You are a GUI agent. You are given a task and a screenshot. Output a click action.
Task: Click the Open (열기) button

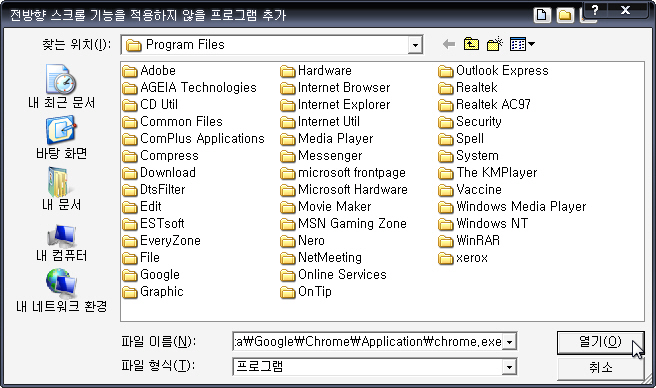(x=600, y=342)
